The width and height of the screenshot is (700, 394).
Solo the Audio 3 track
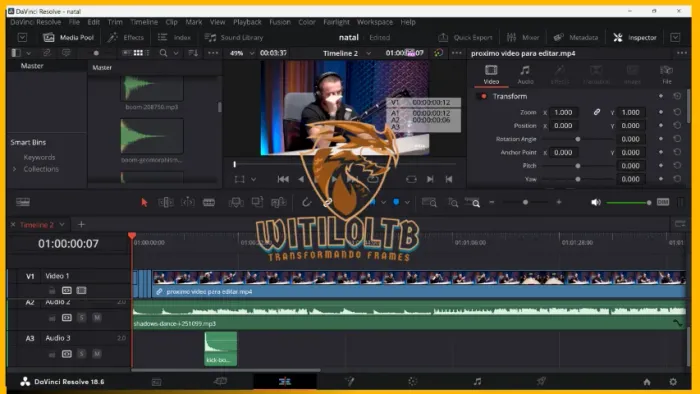[81, 354]
